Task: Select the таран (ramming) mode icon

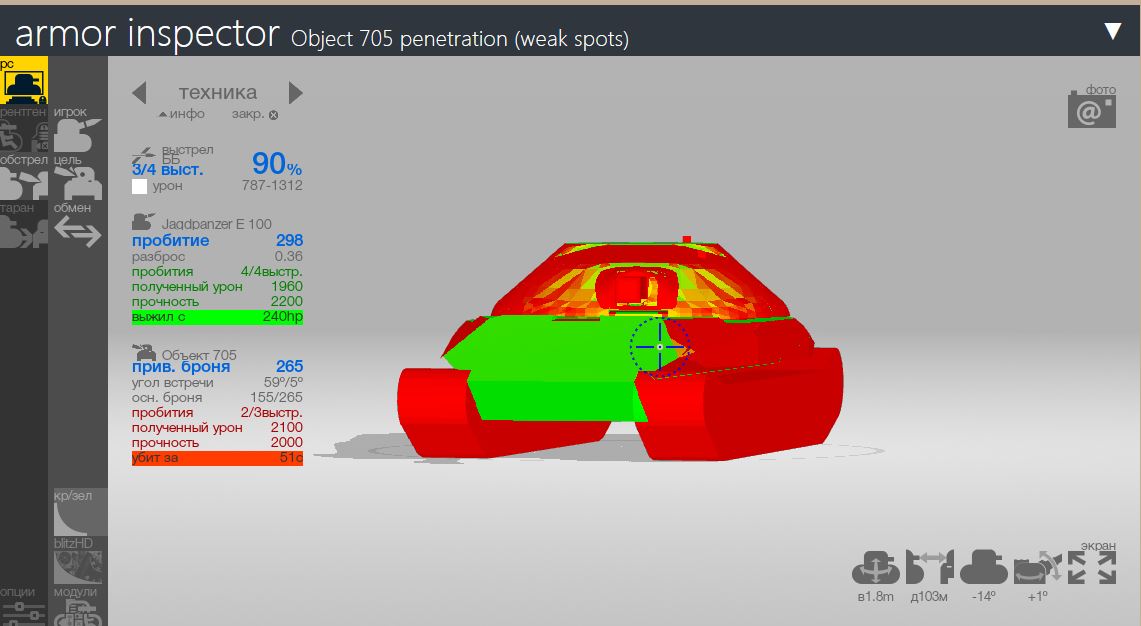Action: pos(24,226)
